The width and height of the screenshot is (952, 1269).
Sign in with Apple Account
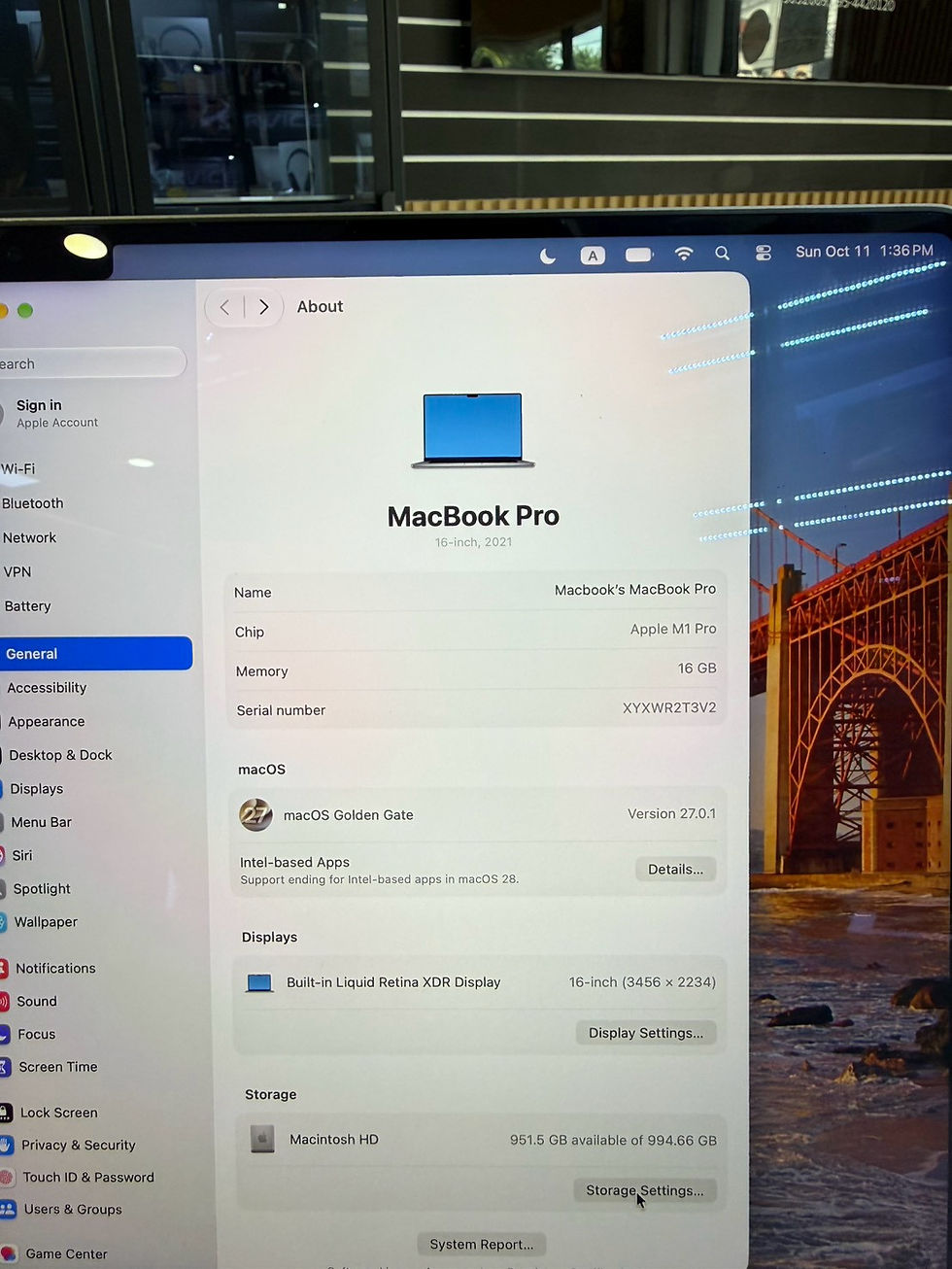56,413
